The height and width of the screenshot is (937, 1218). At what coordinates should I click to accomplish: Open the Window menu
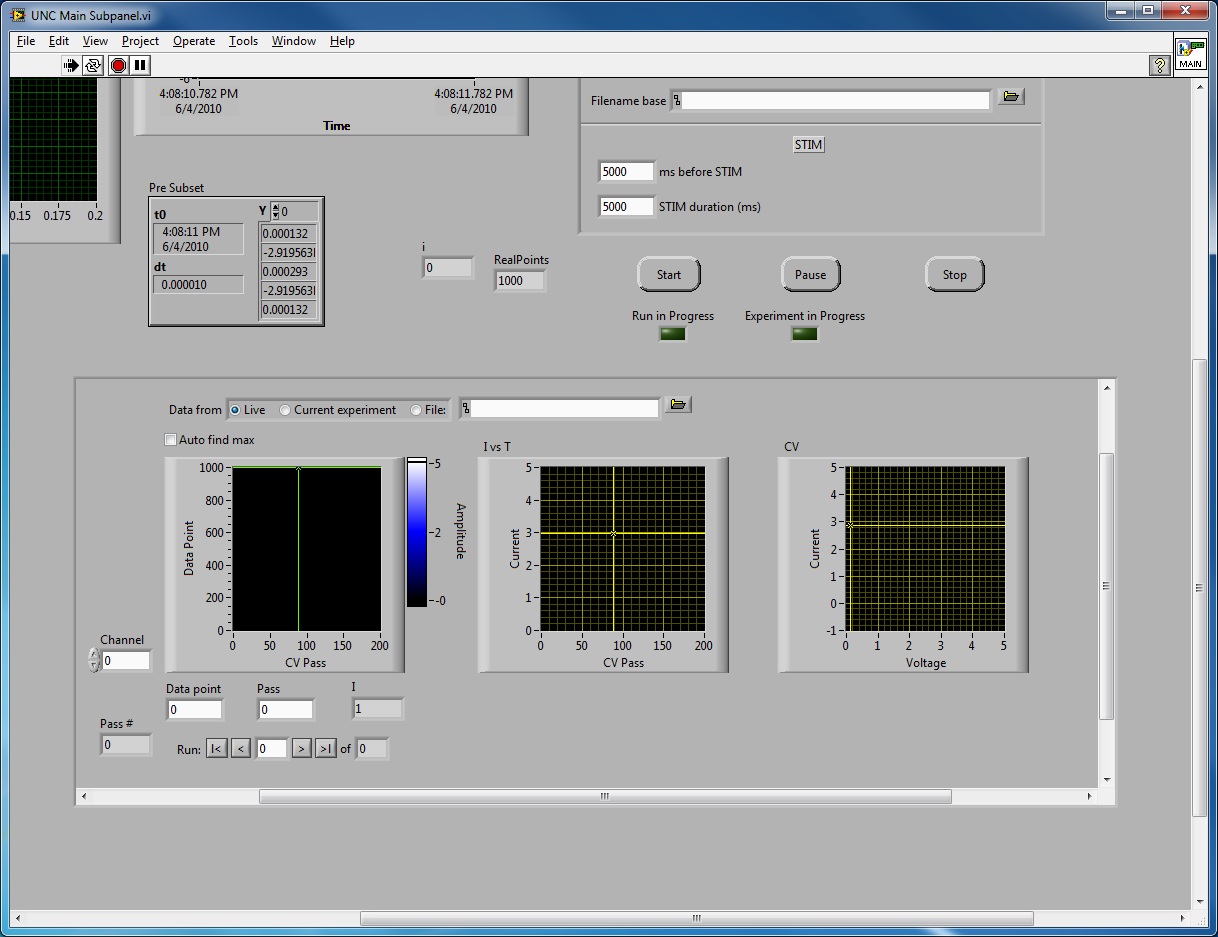pos(294,41)
